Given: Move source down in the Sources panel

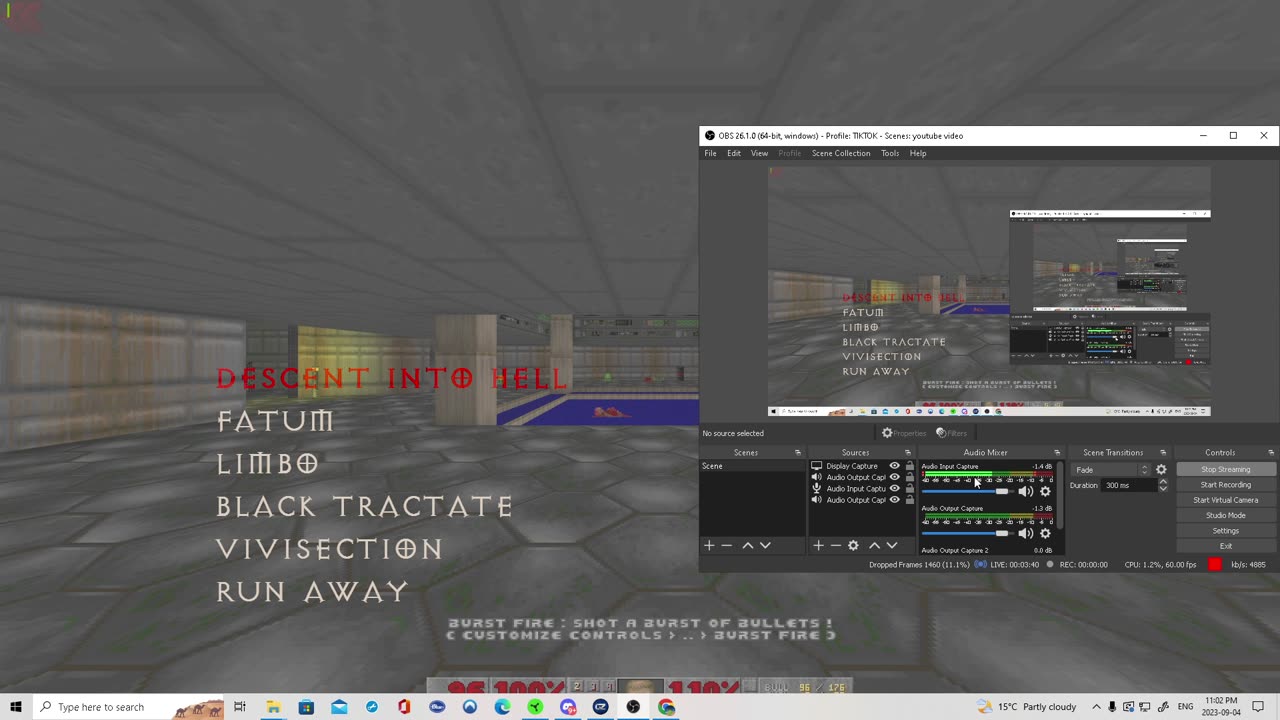Looking at the screenshot, I should click(x=892, y=545).
